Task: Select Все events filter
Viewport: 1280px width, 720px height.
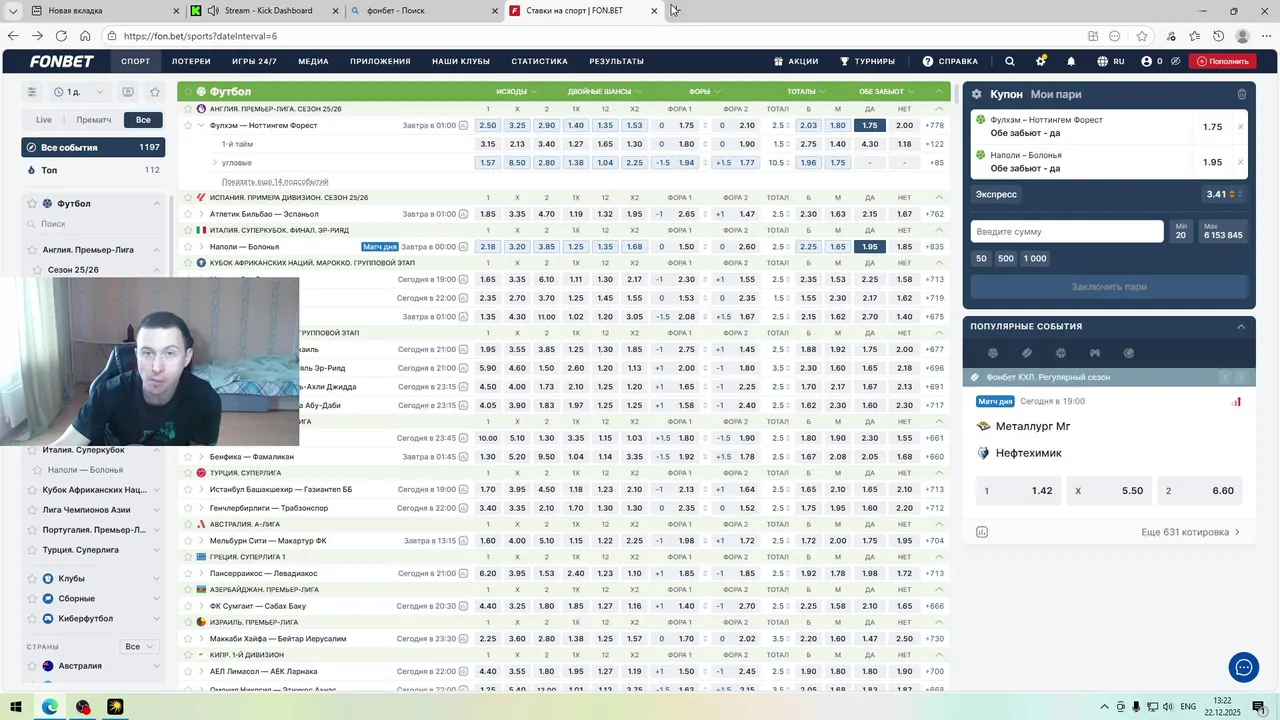Action: click(x=144, y=119)
